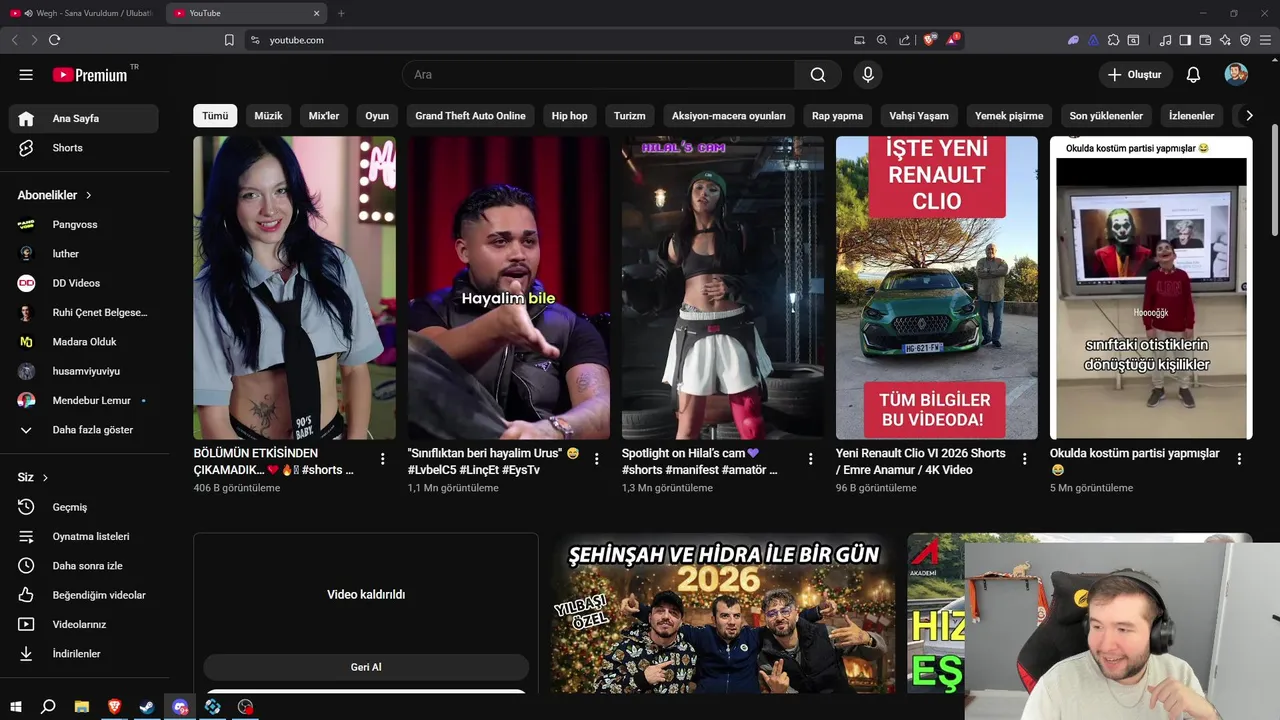Open Daha sonra izle list
This screenshot has height=720, width=1280.
tap(84, 566)
